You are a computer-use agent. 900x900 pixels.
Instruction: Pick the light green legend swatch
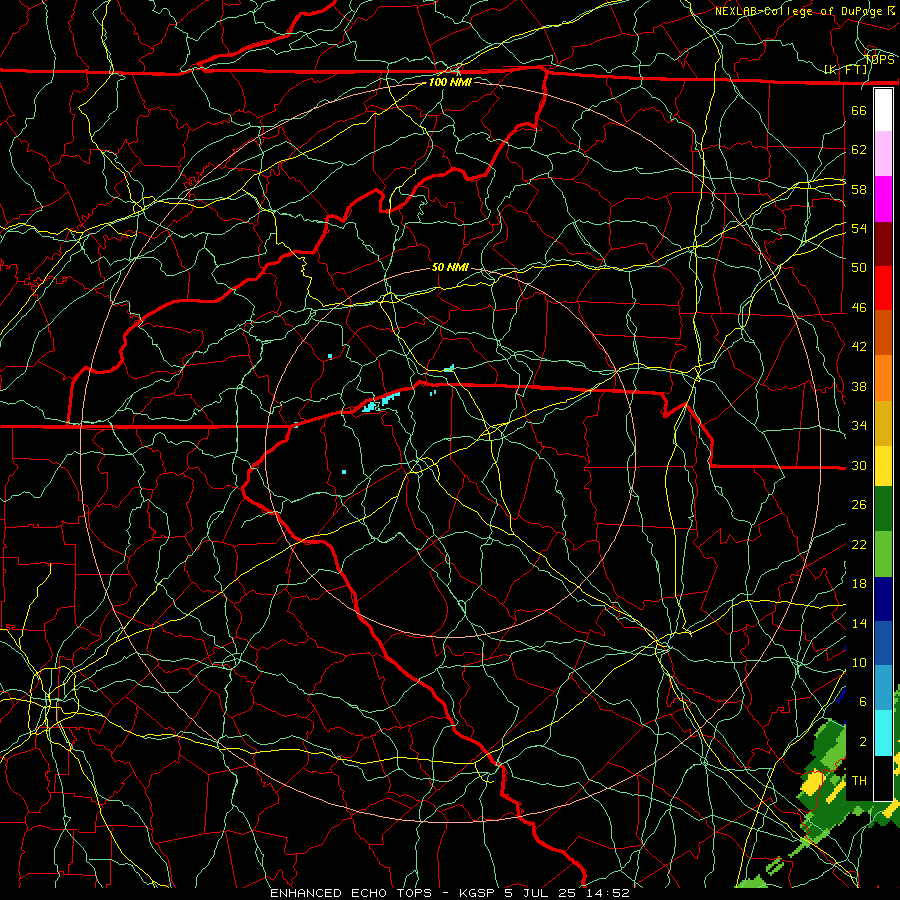[x=883, y=554]
